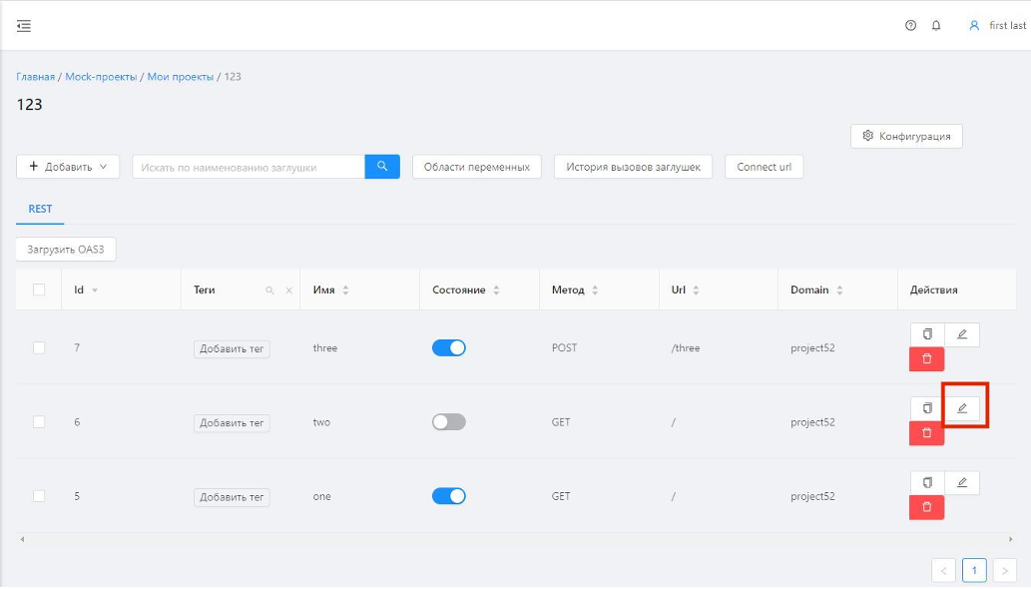Open Id column sort dropdown arrow
Viewport: 1031px width, 589px height.
[95, 291]
